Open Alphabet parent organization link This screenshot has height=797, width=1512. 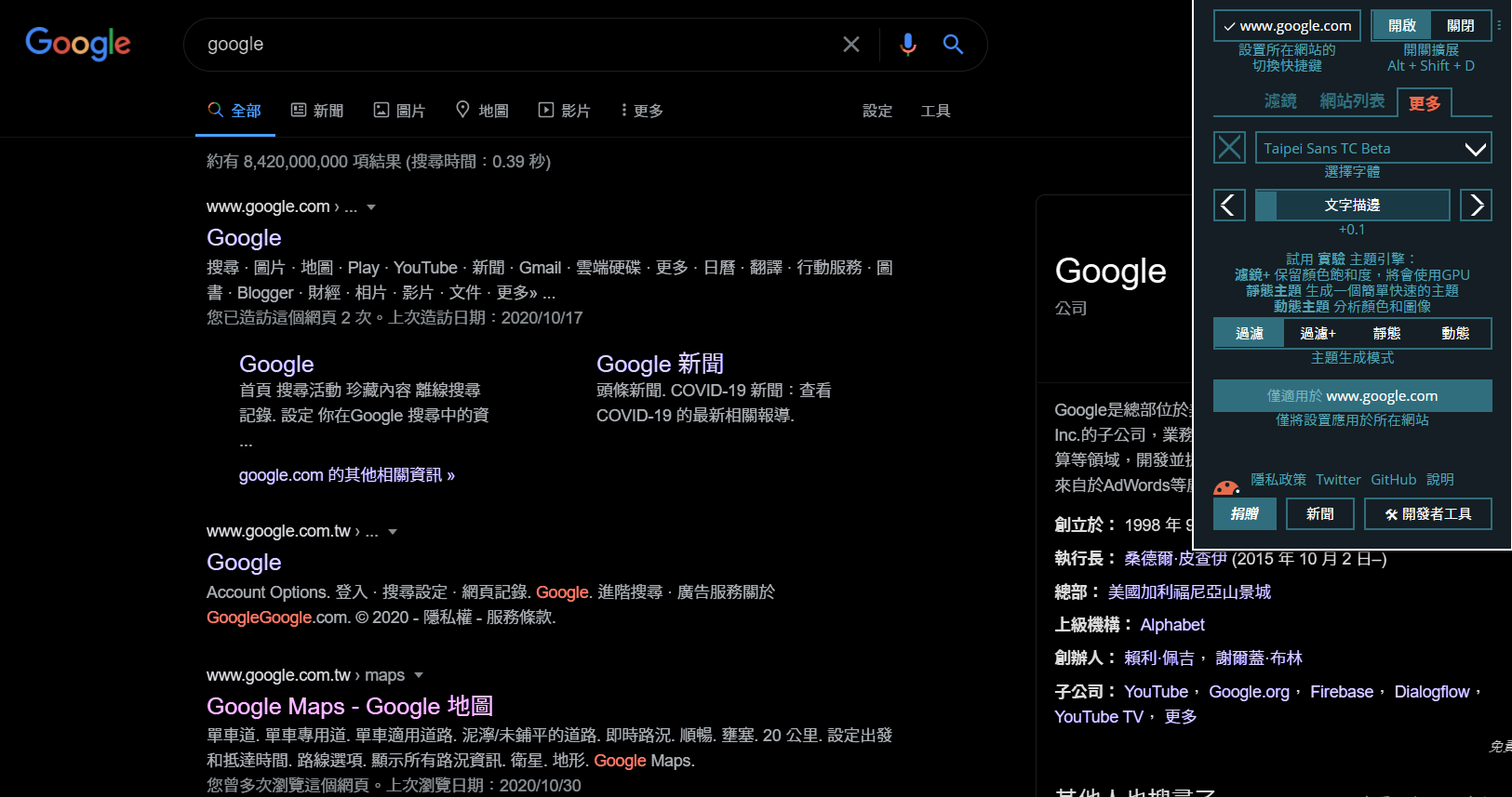(x=1172, y=625)
